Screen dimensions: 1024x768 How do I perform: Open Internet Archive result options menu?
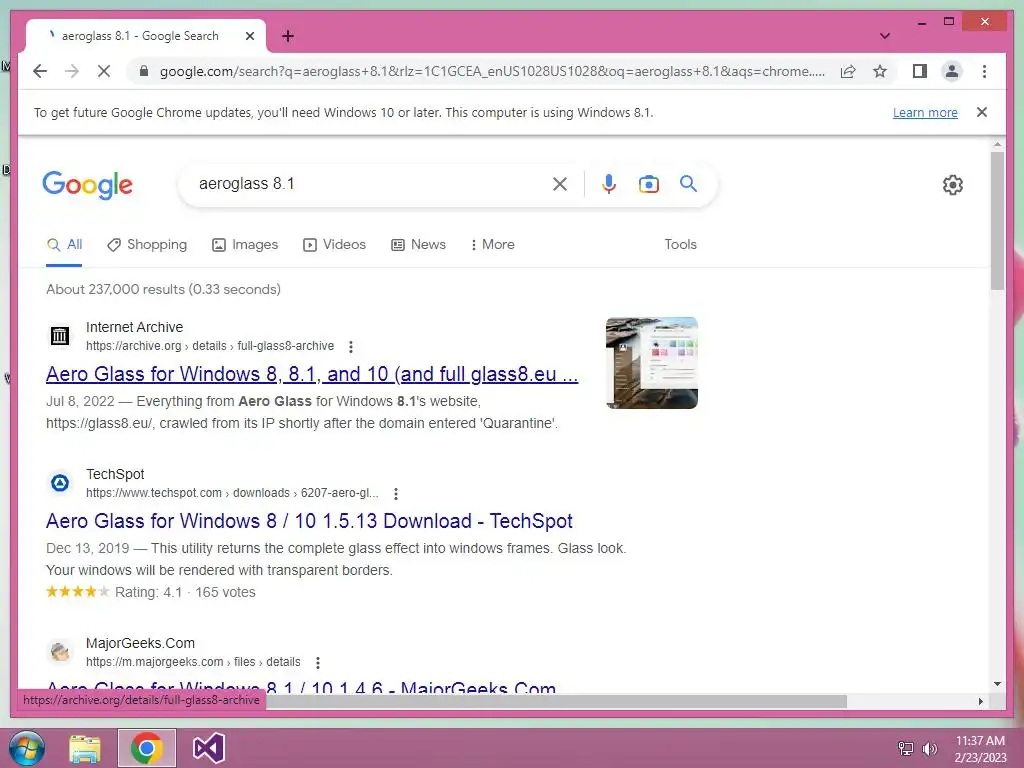click(351, 347)
